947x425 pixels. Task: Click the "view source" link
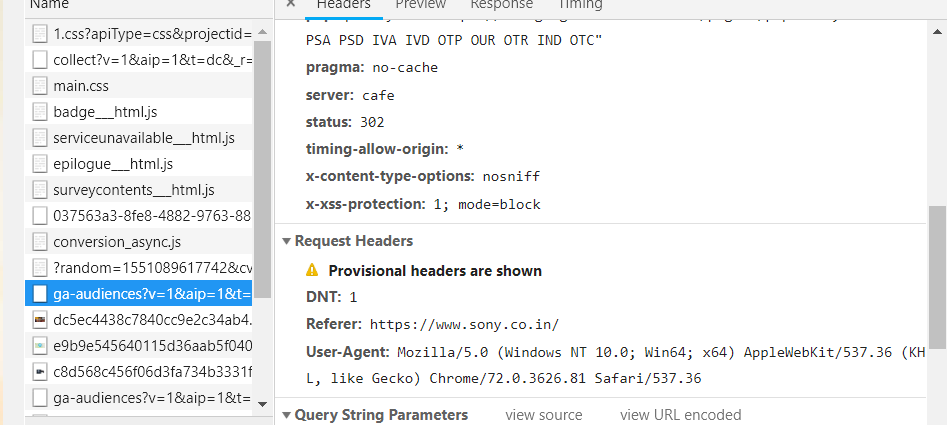[x=543, y=415]
